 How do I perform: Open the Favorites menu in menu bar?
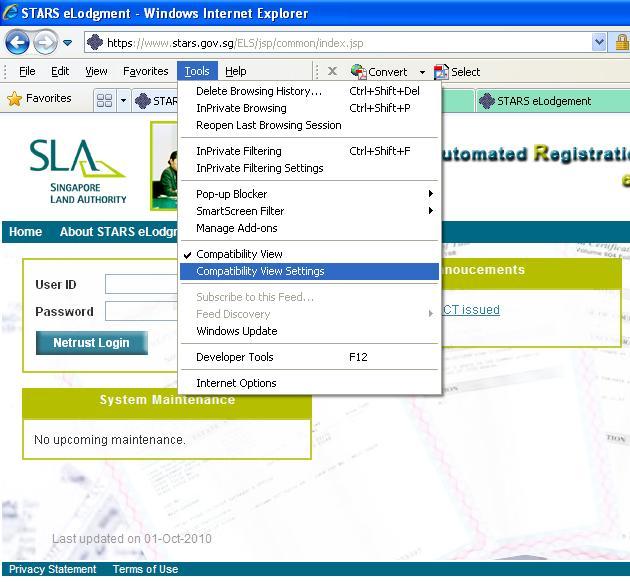click(145, 71)
